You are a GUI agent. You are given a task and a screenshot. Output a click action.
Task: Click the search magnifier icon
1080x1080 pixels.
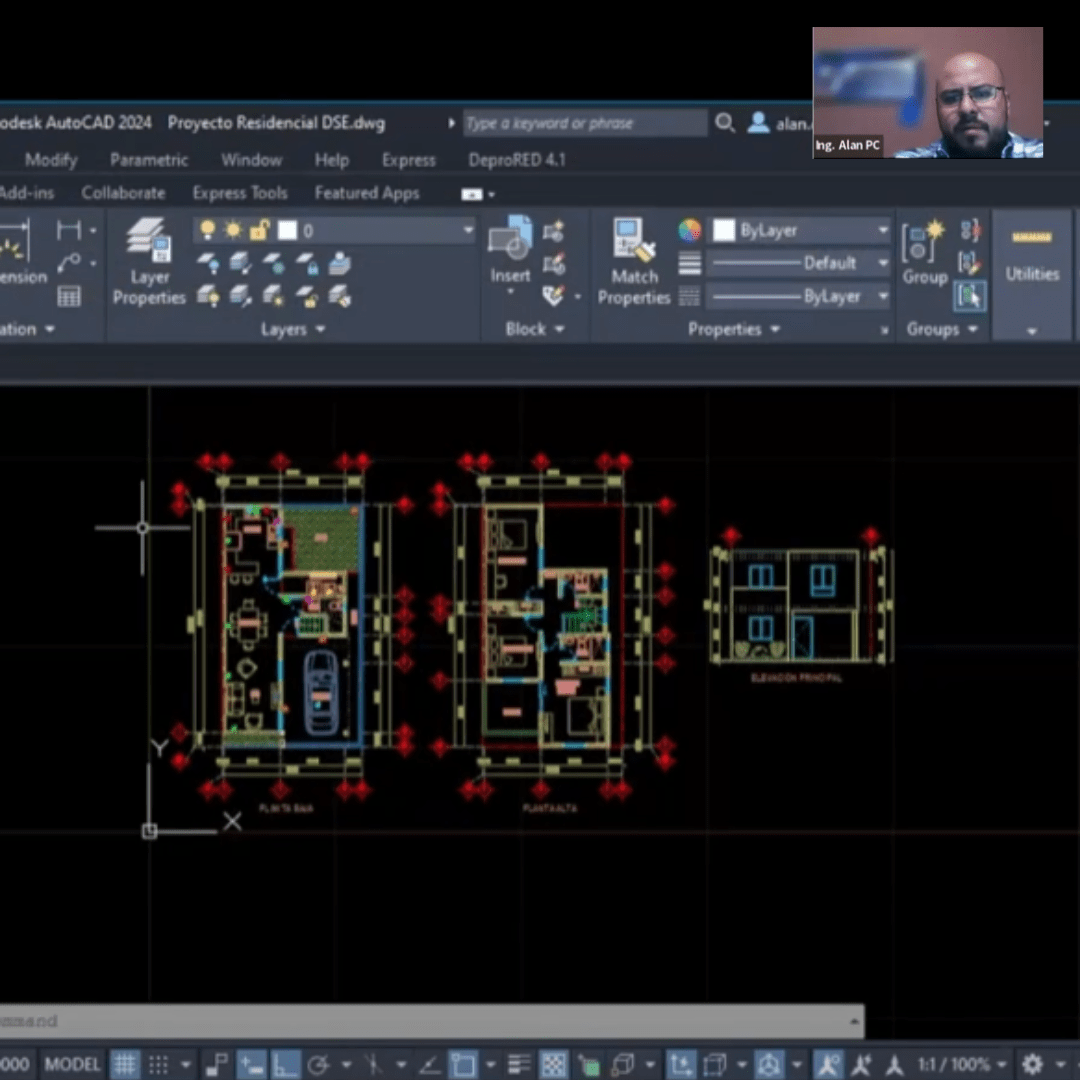tap(725, 123)
